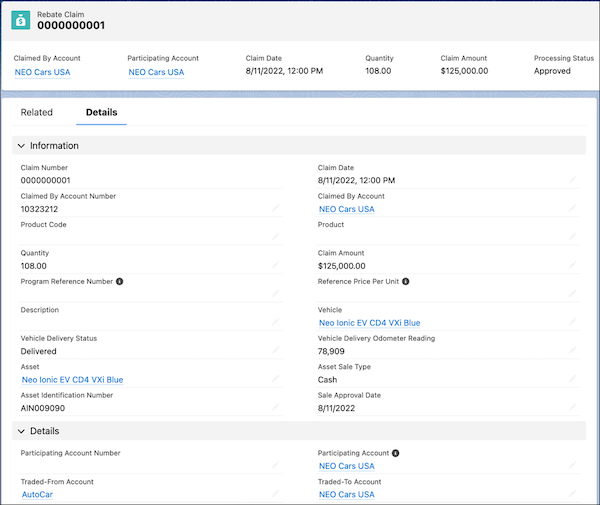Open Reference Price Per Unit info icon

pos(406,282)
